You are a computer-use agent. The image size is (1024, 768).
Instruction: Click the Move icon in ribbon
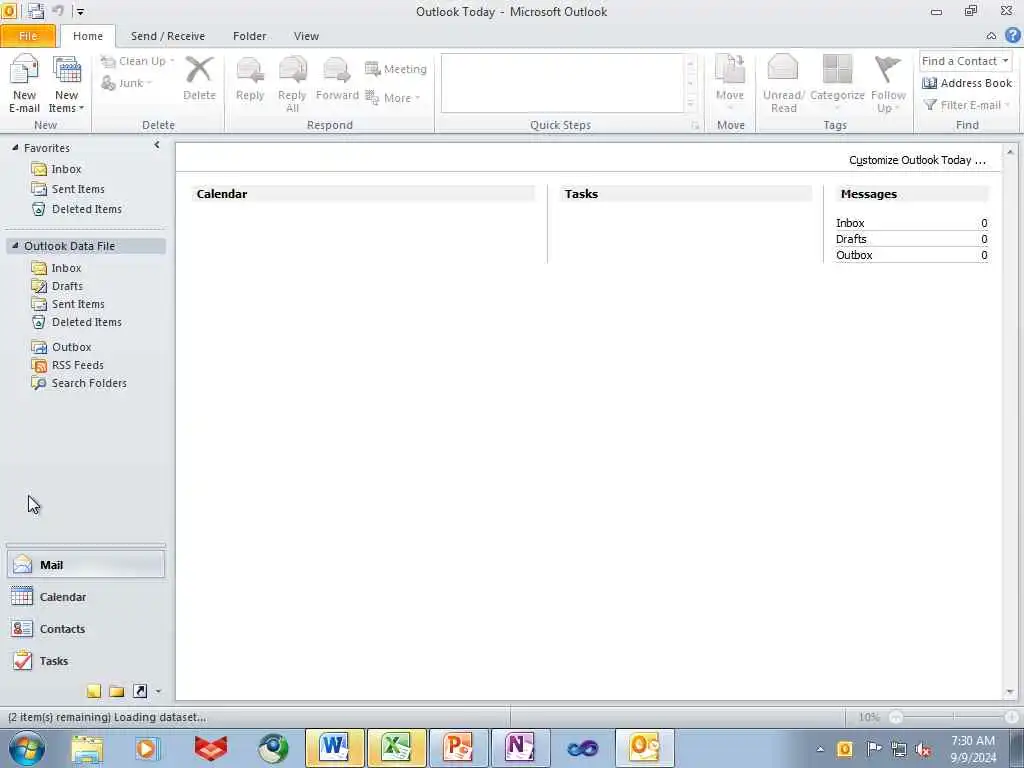pos(730,69)
